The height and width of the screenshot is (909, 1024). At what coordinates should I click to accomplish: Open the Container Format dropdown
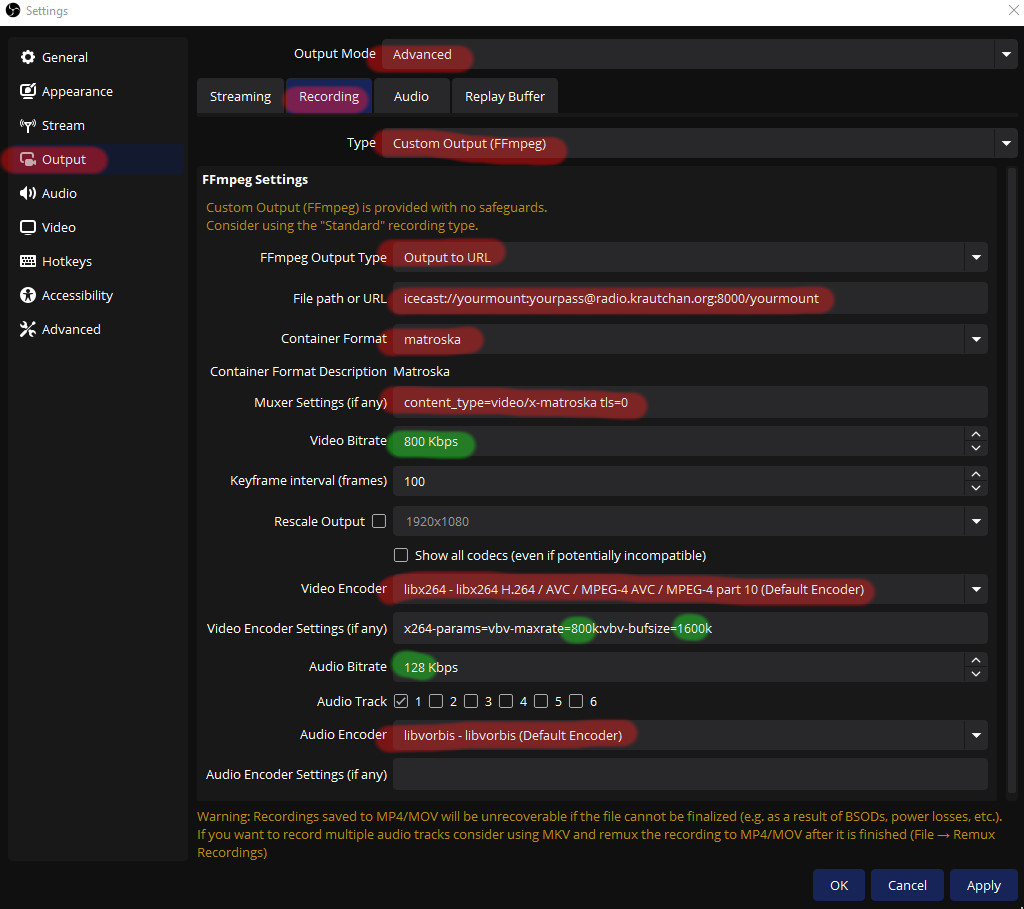click(975, 339)
